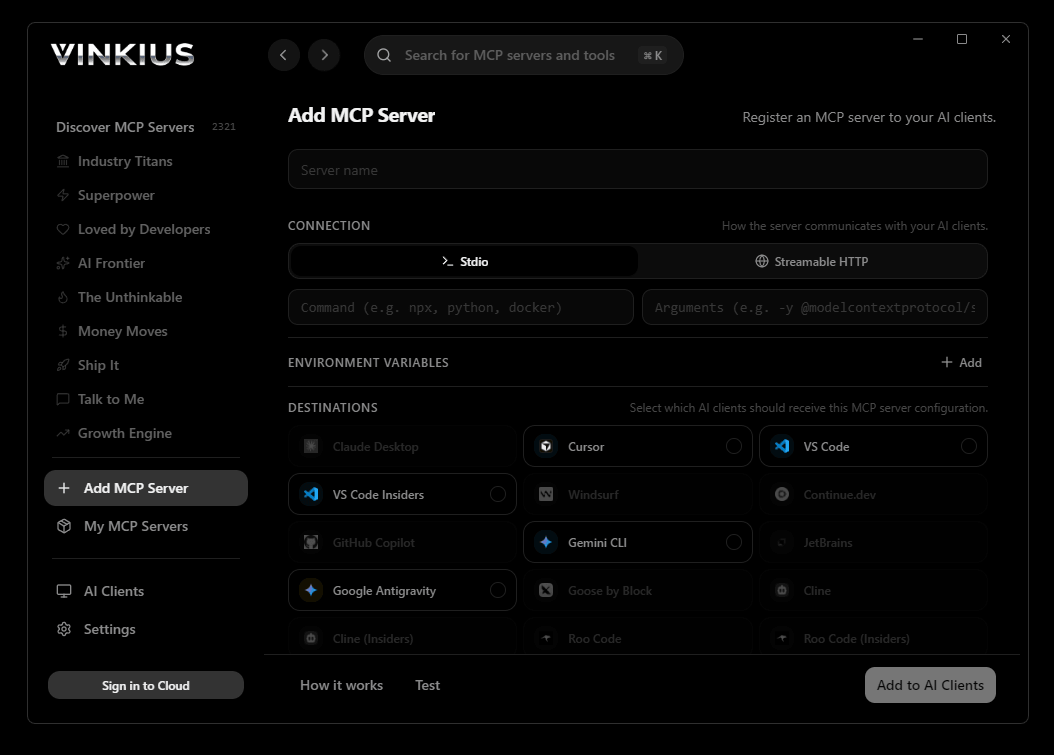Click the Superpower lightning icon
The height and width of the screenshot is (755, 1054).
click(64, 195)
